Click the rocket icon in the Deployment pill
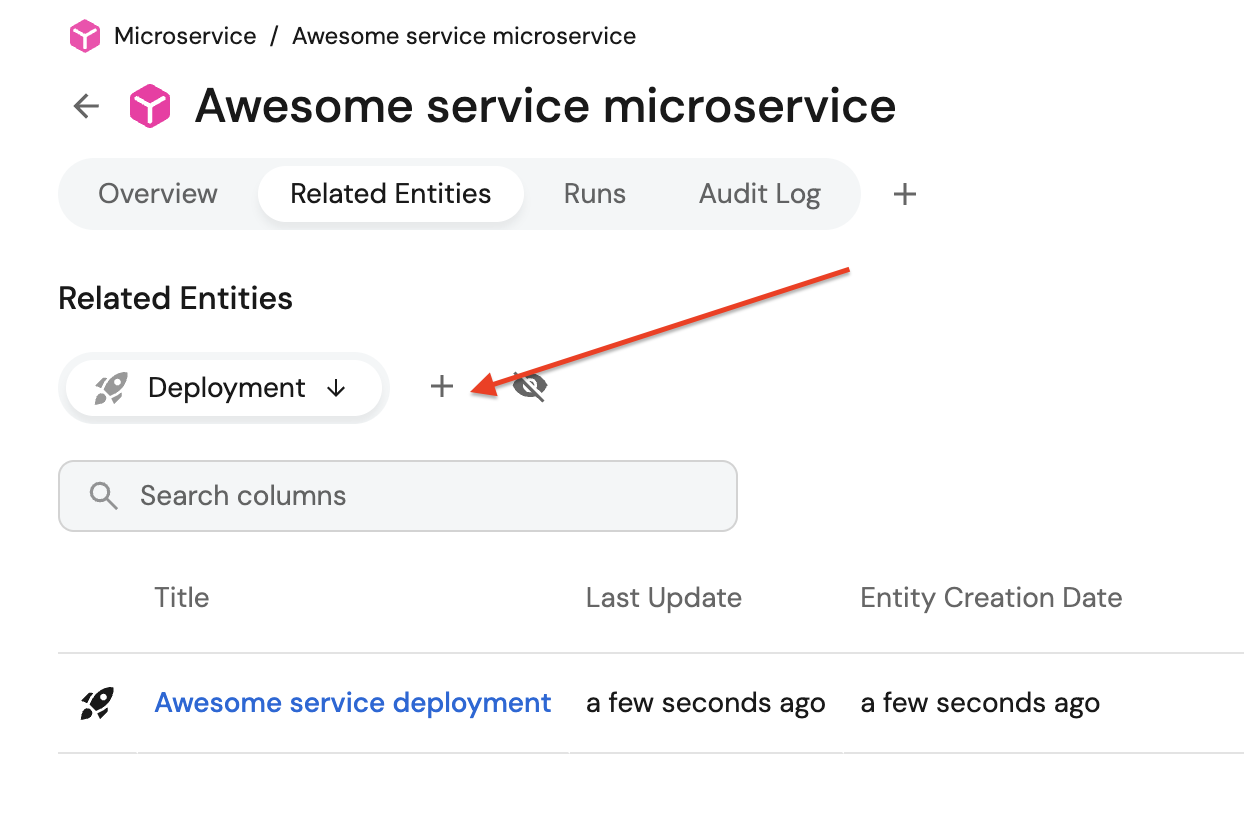 (x=111, y=388)
